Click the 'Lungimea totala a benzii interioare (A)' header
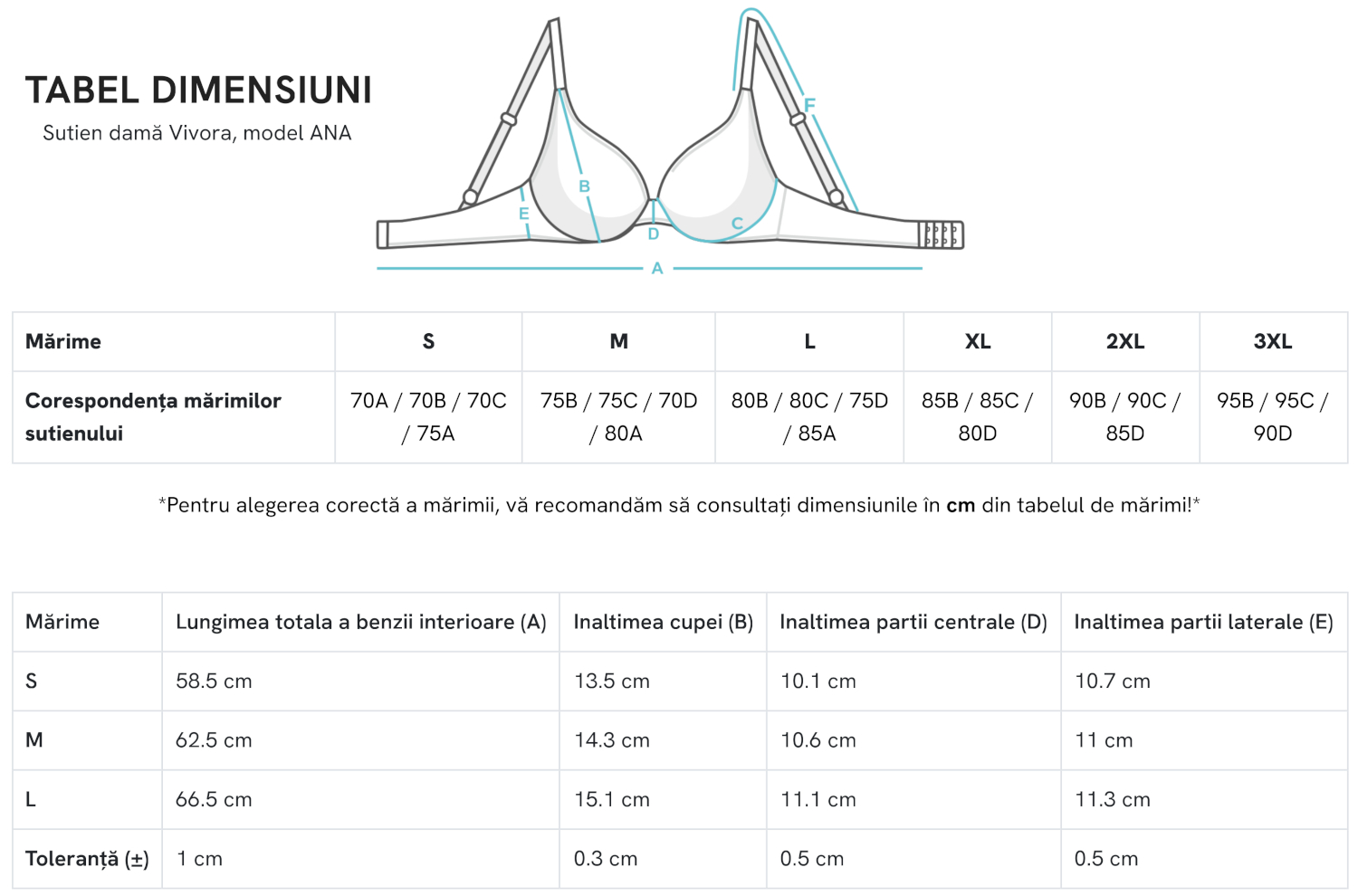 (x=361, y=622)
